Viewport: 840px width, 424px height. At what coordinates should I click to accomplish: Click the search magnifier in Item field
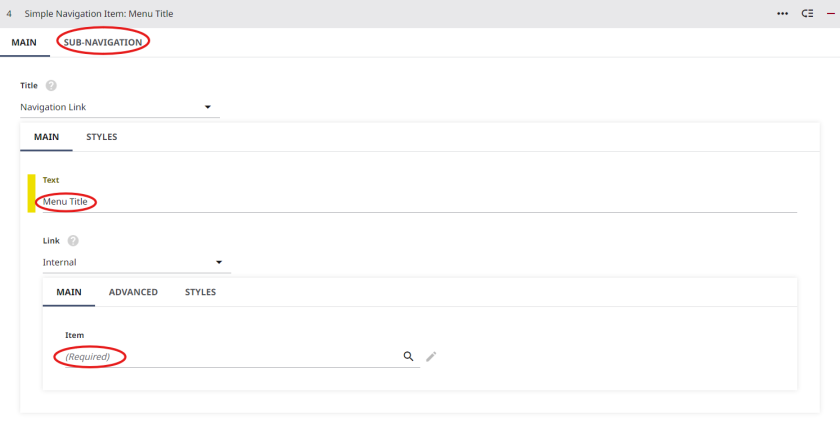408,356
